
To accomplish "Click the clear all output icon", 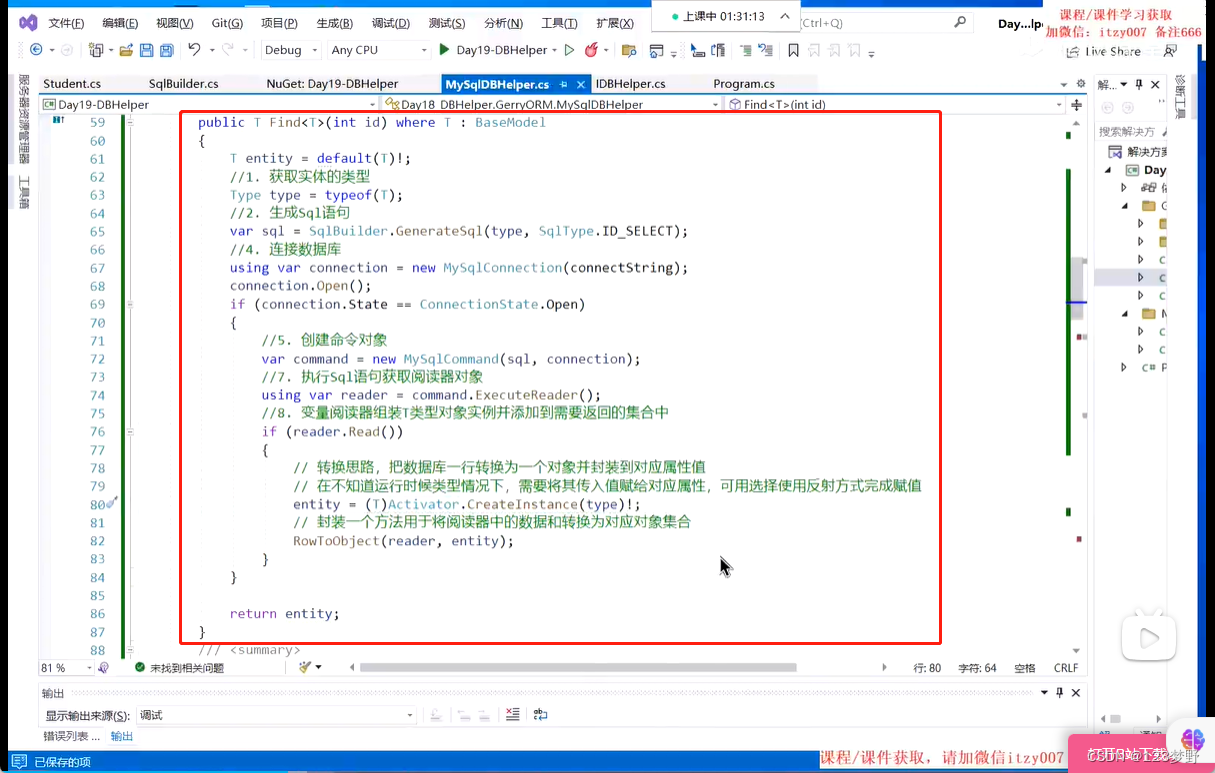I will point(512,714).
